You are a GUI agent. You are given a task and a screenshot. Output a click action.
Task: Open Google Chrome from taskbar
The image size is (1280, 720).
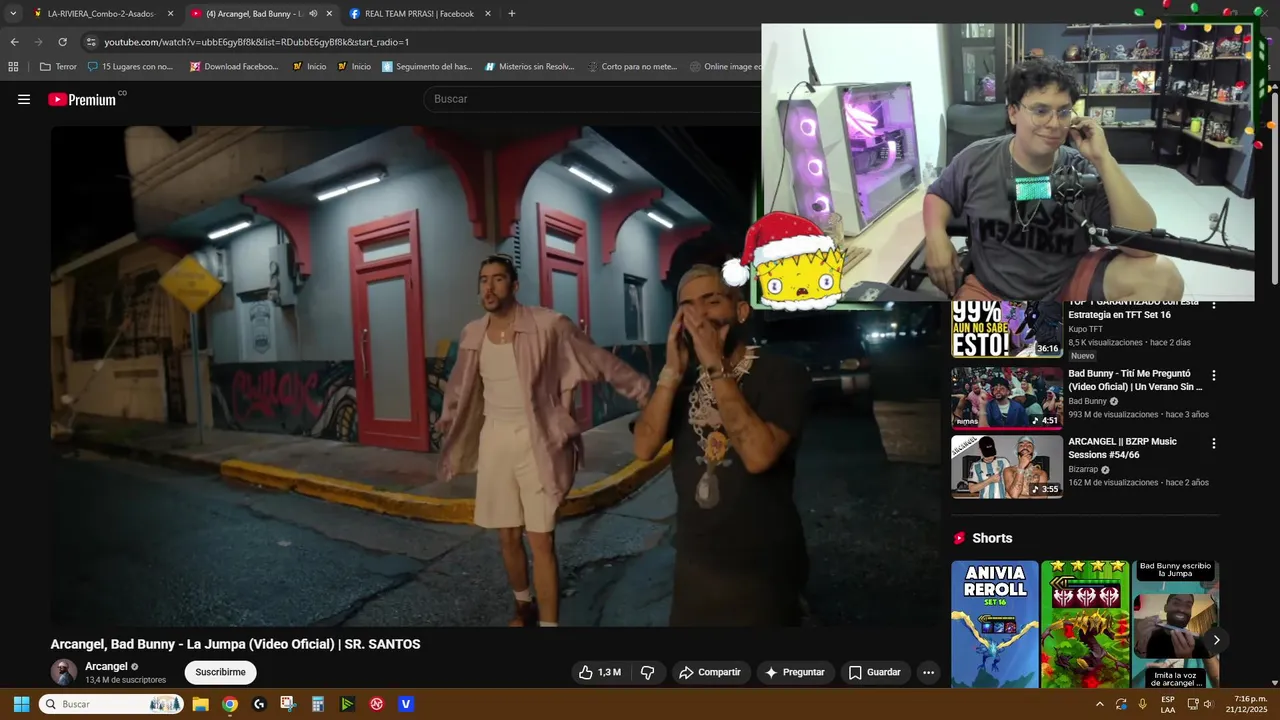(230, 704)
